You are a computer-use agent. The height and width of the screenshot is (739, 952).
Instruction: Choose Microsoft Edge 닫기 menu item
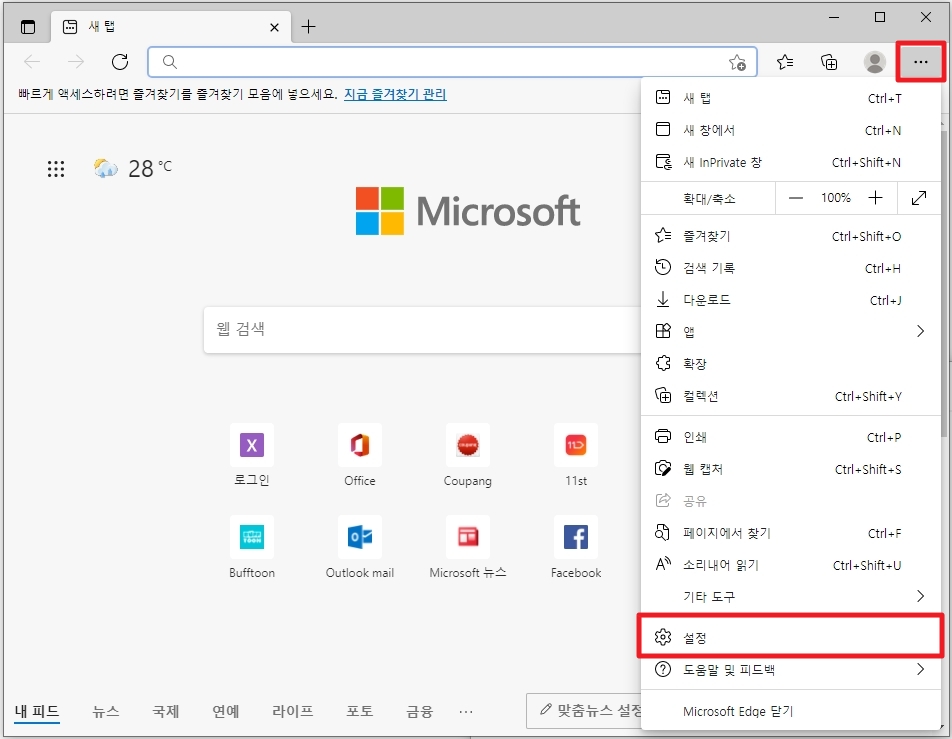tap(790, 711)
